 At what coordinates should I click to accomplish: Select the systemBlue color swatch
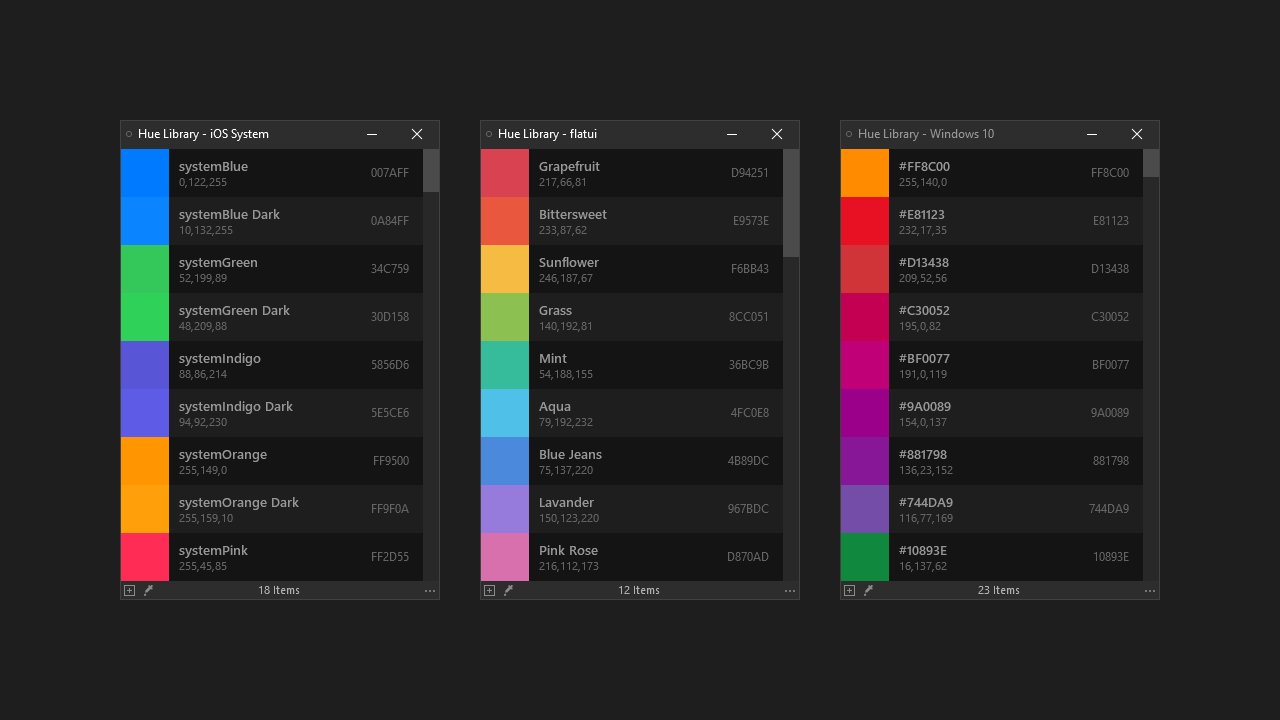point(145,173)
